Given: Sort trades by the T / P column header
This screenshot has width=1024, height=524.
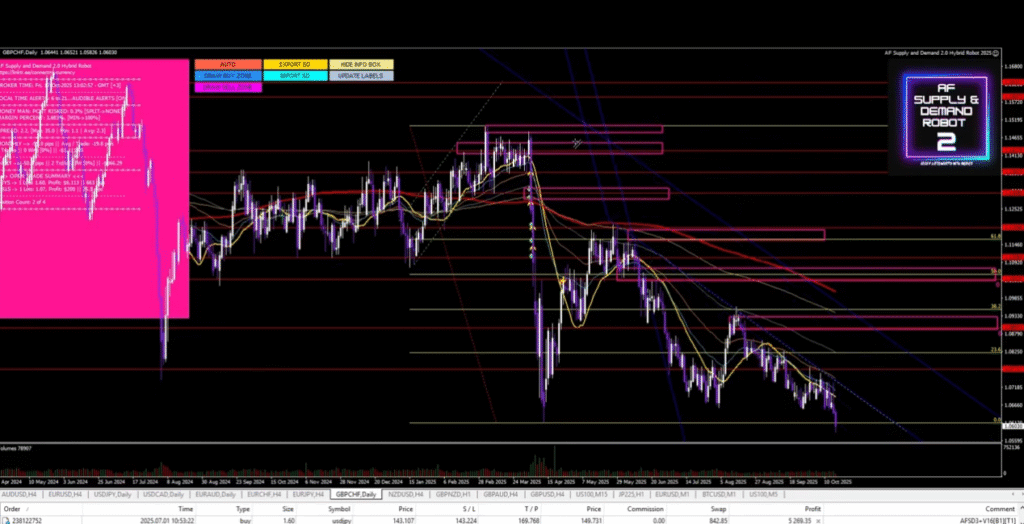Looking at the screenshot, I should click(x=531, y=508).
